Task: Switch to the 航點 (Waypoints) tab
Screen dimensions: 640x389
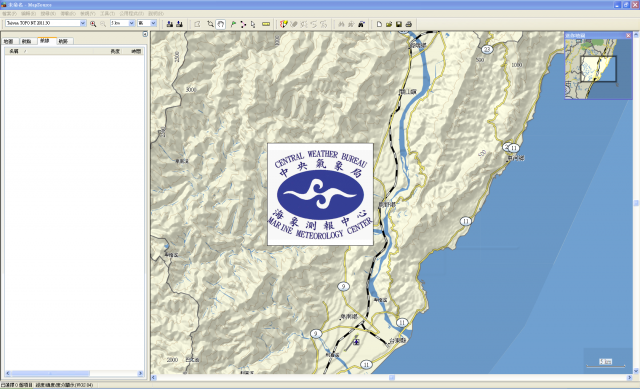Action: [27, 41]
